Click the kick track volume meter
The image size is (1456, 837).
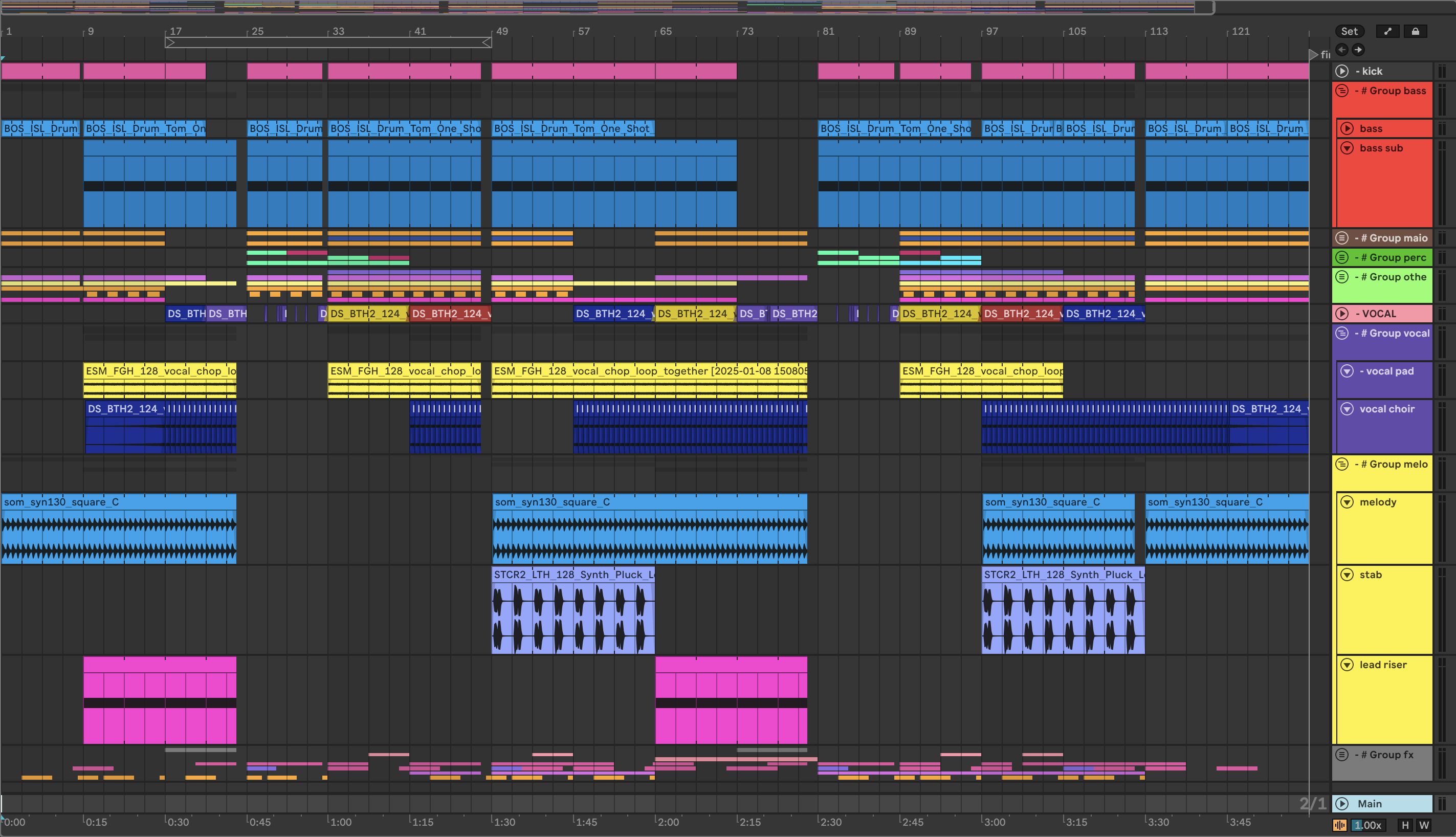pyautogui.click(x=1442, y=71)
